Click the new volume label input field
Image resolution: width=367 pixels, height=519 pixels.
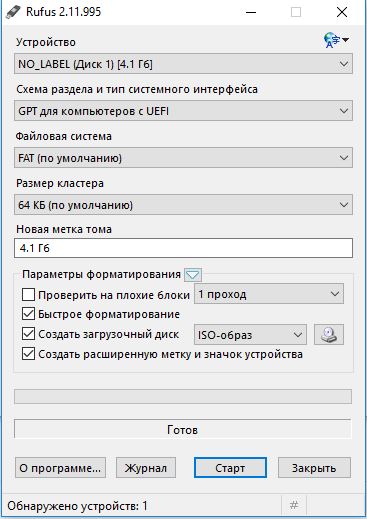(183, 248)
